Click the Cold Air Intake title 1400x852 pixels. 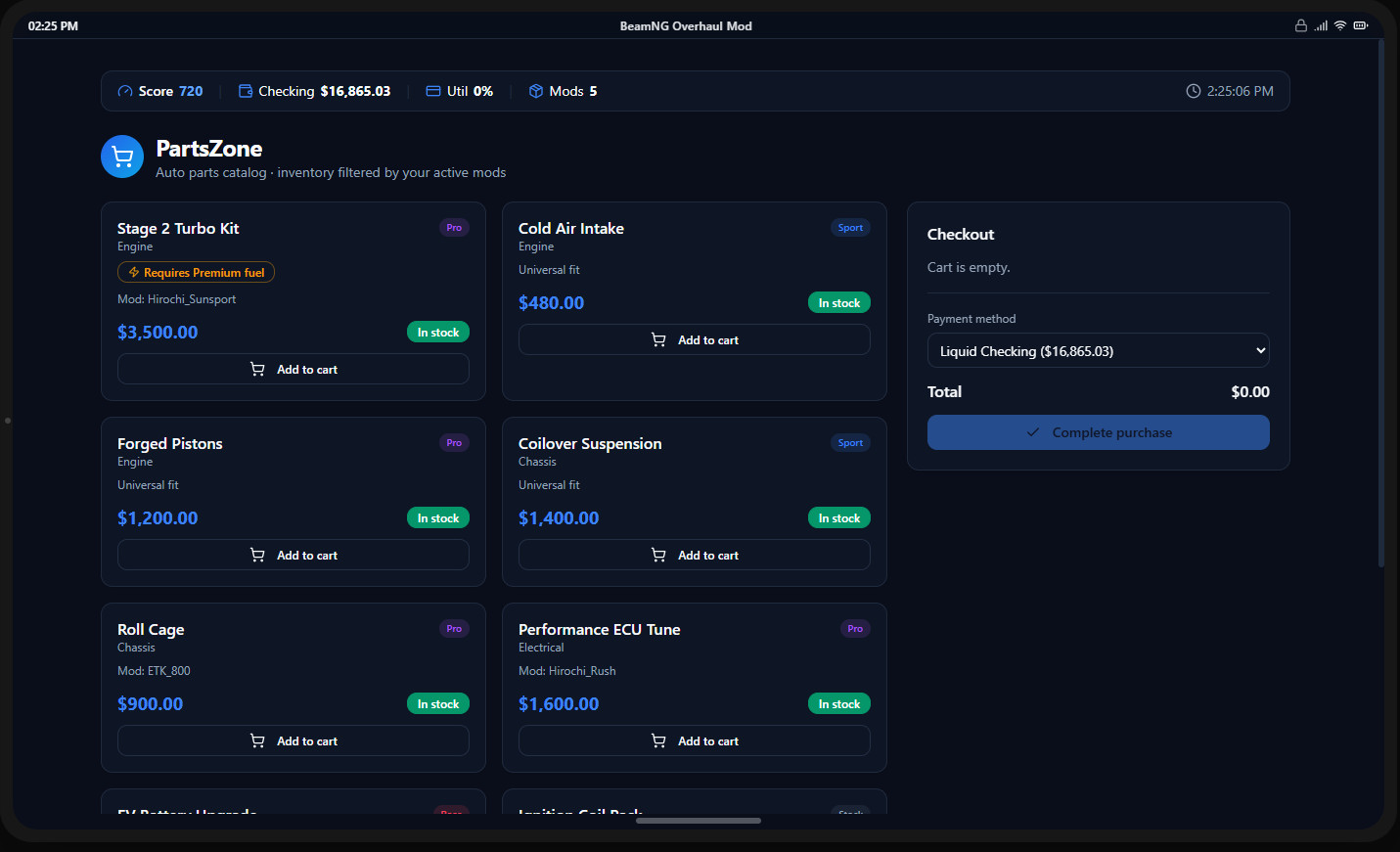click(571, 228)
